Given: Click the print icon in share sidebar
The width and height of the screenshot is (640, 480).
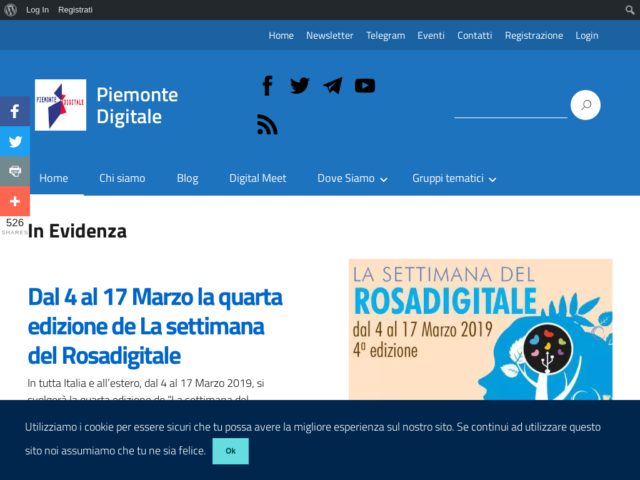Looking at the screenshot, I should click(x=15, y=172).
